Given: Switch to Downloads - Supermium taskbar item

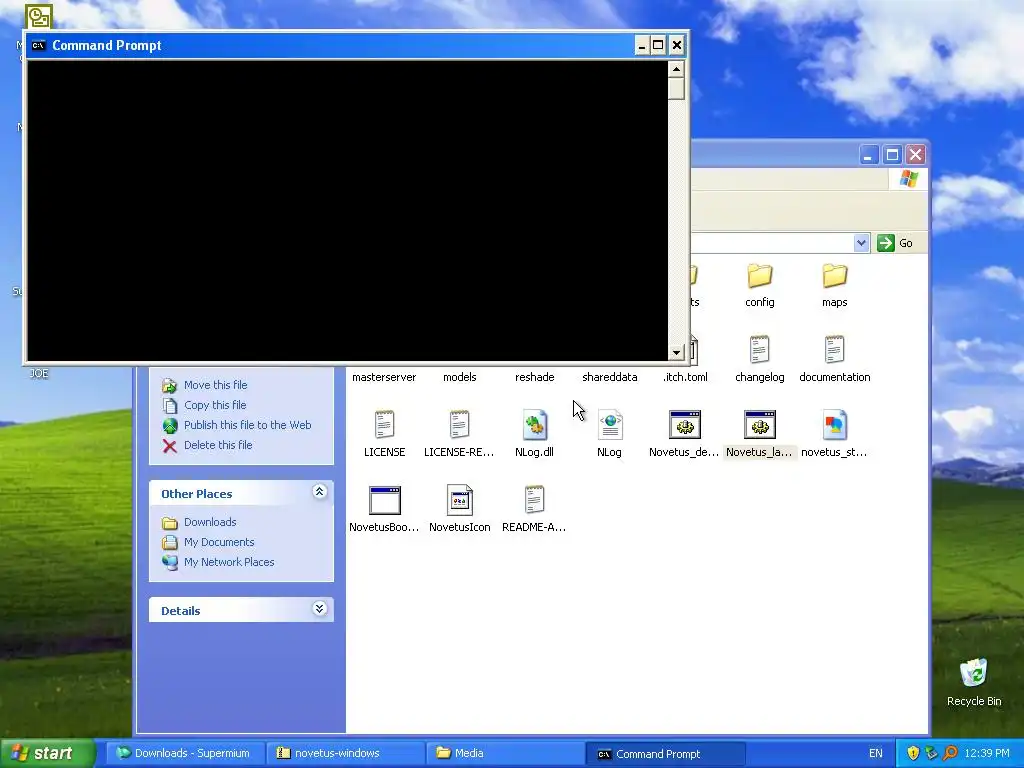Looking at the screenshot, I should (185, 753).
